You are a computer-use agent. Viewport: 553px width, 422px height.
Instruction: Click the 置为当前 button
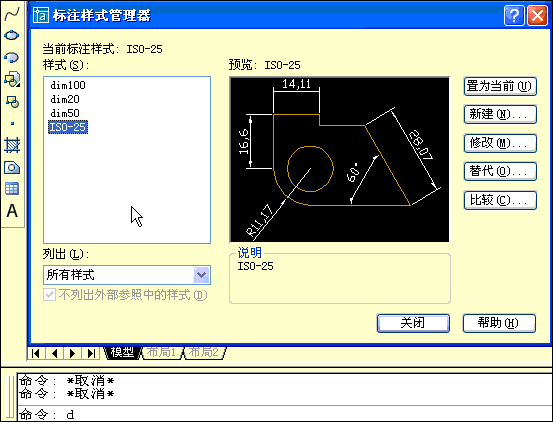pyautogui.click(x=500, y=86)
